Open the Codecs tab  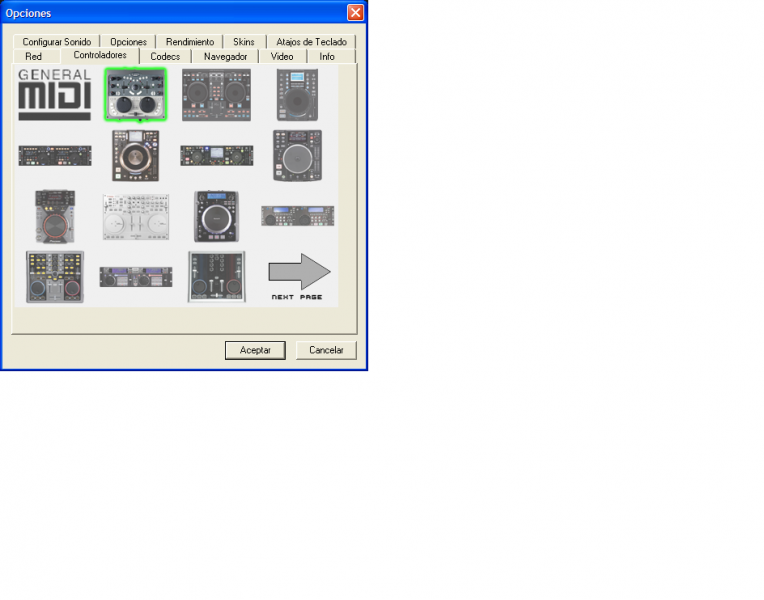click(x=165, y=57)
